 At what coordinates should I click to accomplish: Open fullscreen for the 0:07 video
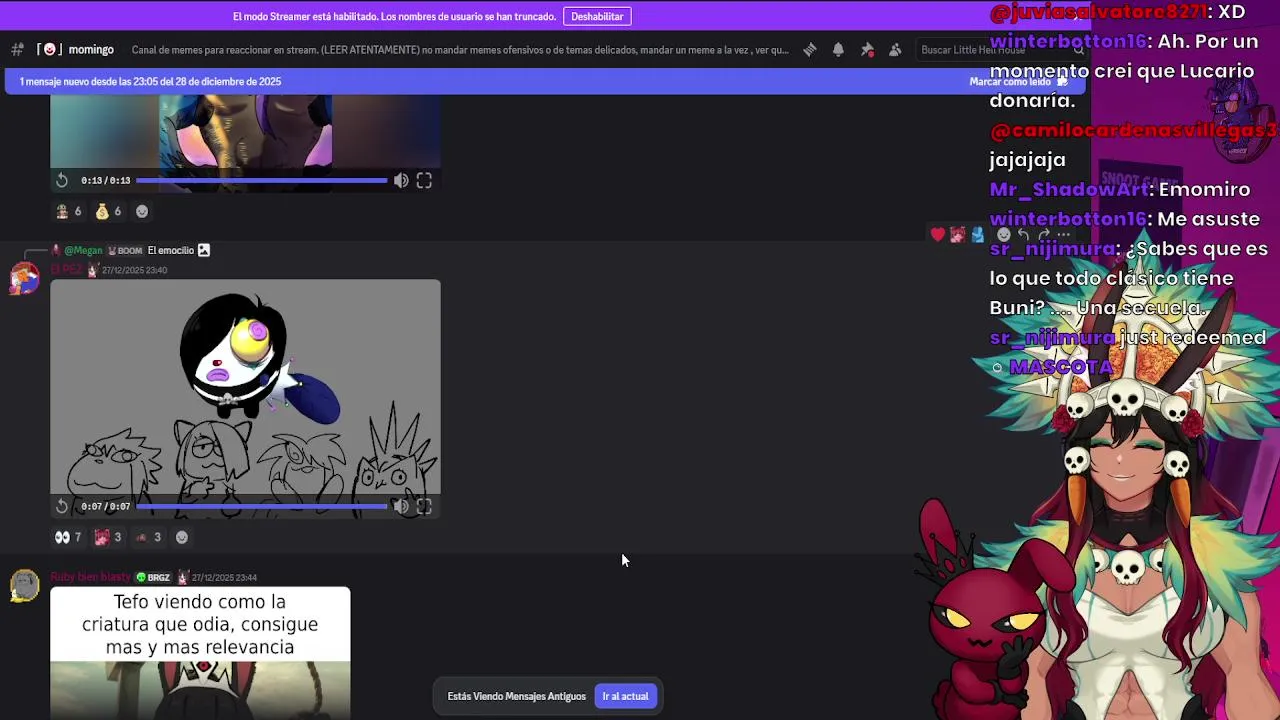[424, 506]
